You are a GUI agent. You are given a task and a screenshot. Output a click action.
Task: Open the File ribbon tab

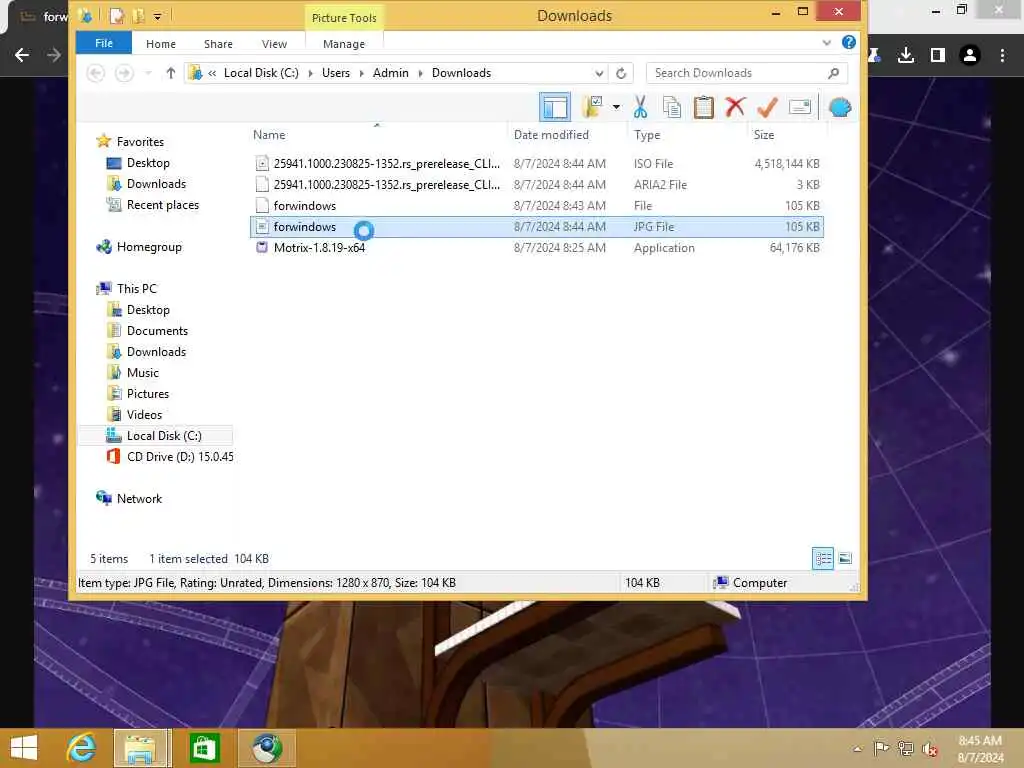coord(104,43)
